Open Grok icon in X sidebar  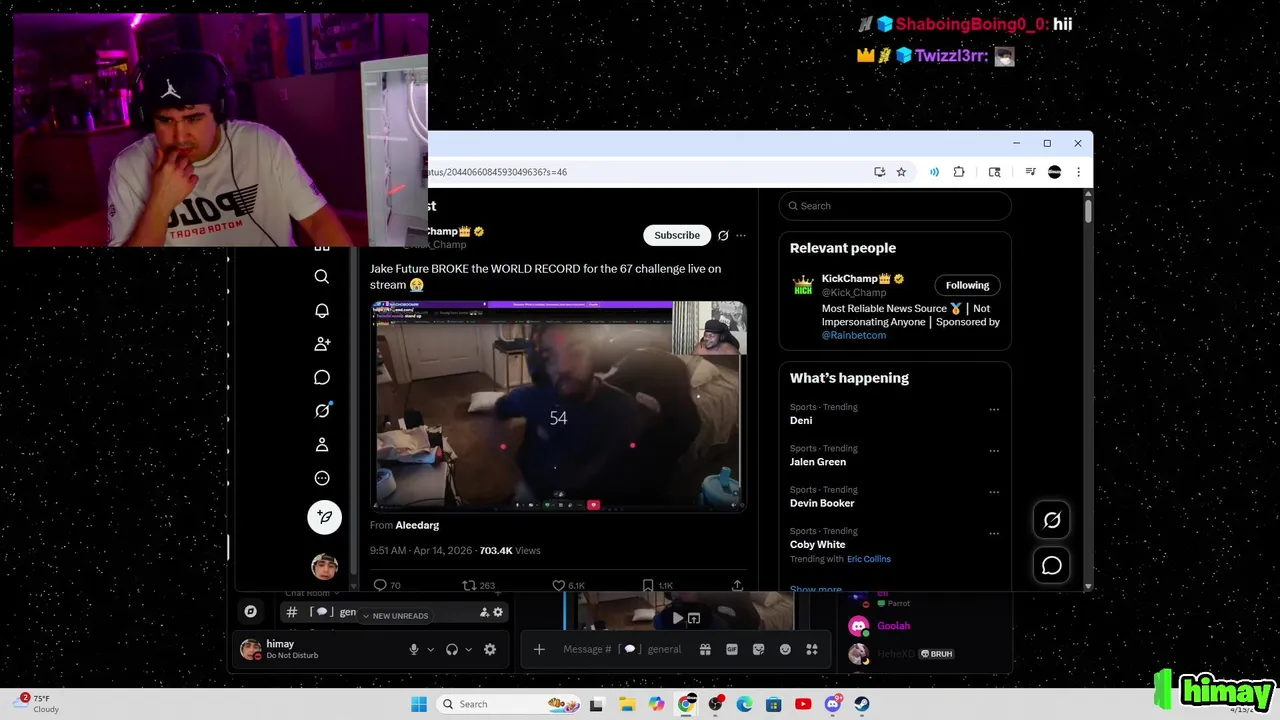point(322,411)
